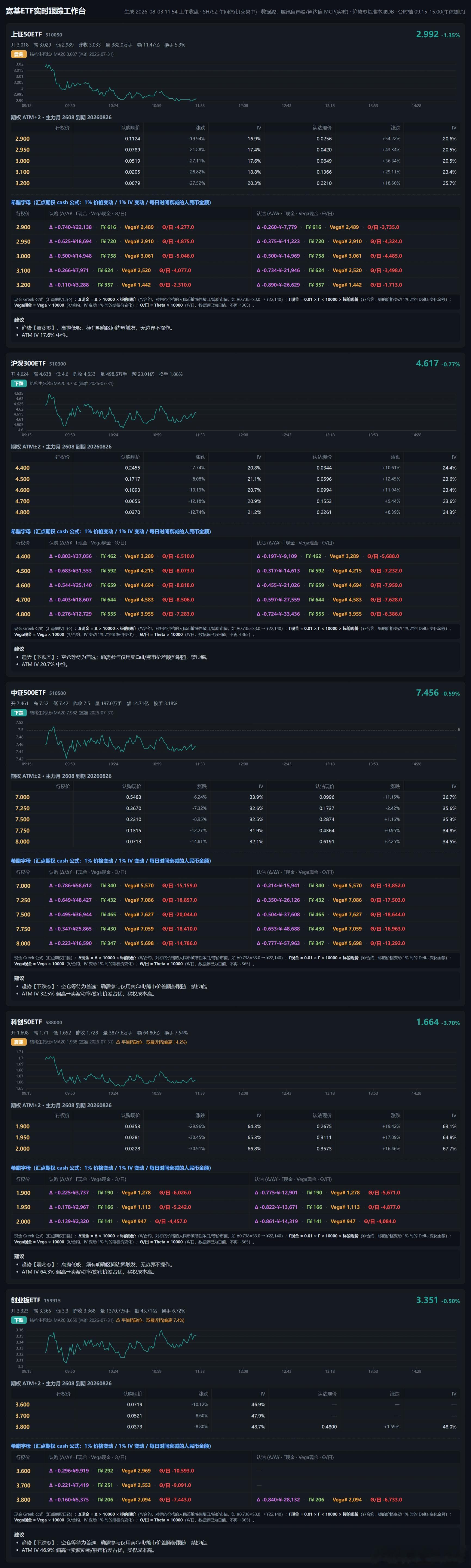Screen dimensions: 471x1568
Task: Click put price 0.6191 in 8.000 strike row
Action: coord(327,842)
